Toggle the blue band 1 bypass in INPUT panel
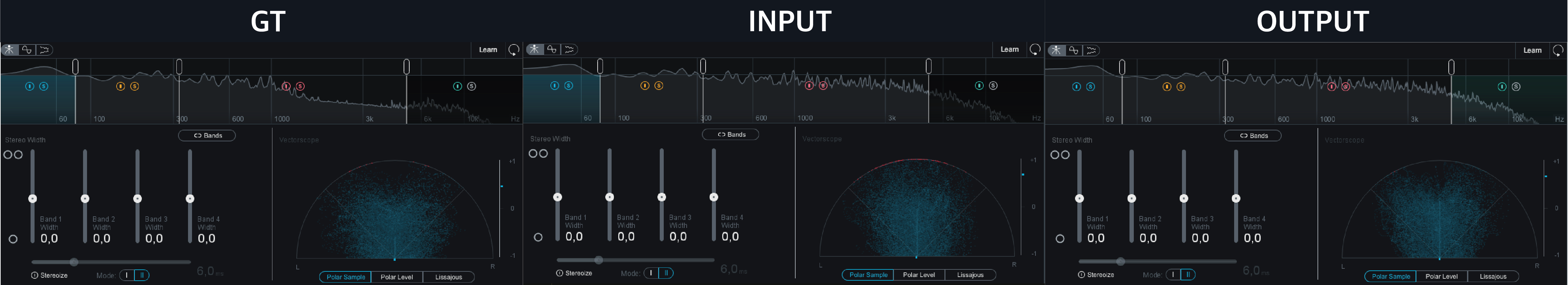This screenshot has height=285, width=1568. pyautogui.click(x=554, y=86)
